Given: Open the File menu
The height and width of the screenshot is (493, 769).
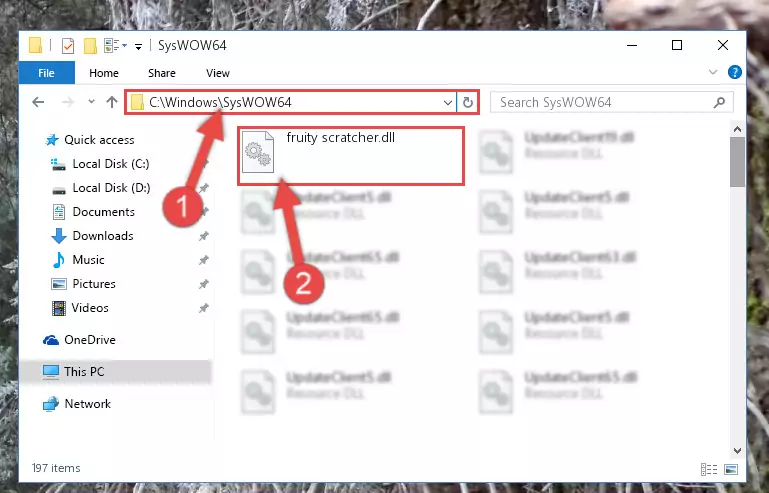Looking at the screenshot, I should pyautogui.click(x=47, y=73).
